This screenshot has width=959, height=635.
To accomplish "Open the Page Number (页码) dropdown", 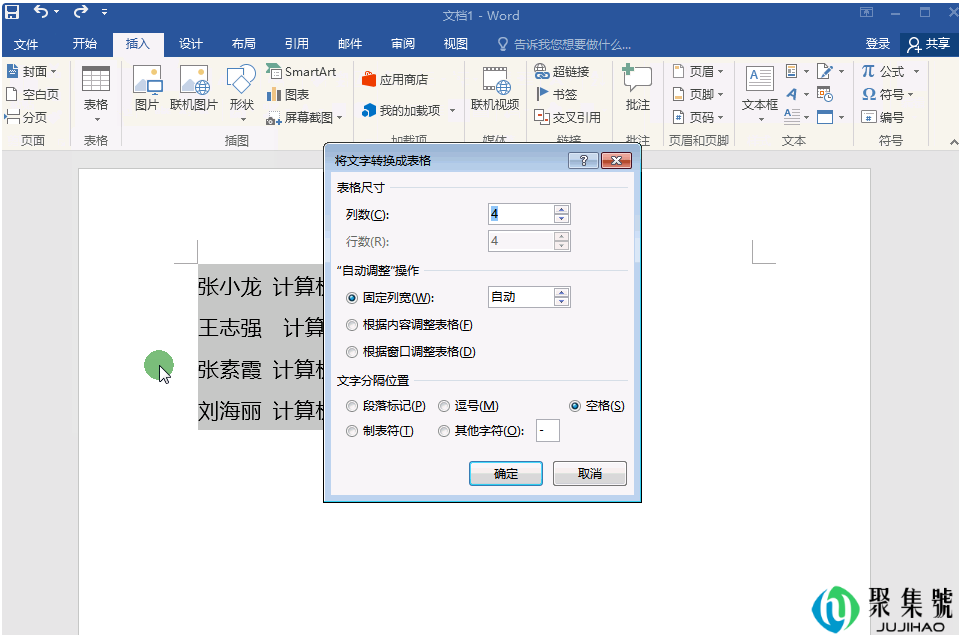I will click(x=698, y=117).
